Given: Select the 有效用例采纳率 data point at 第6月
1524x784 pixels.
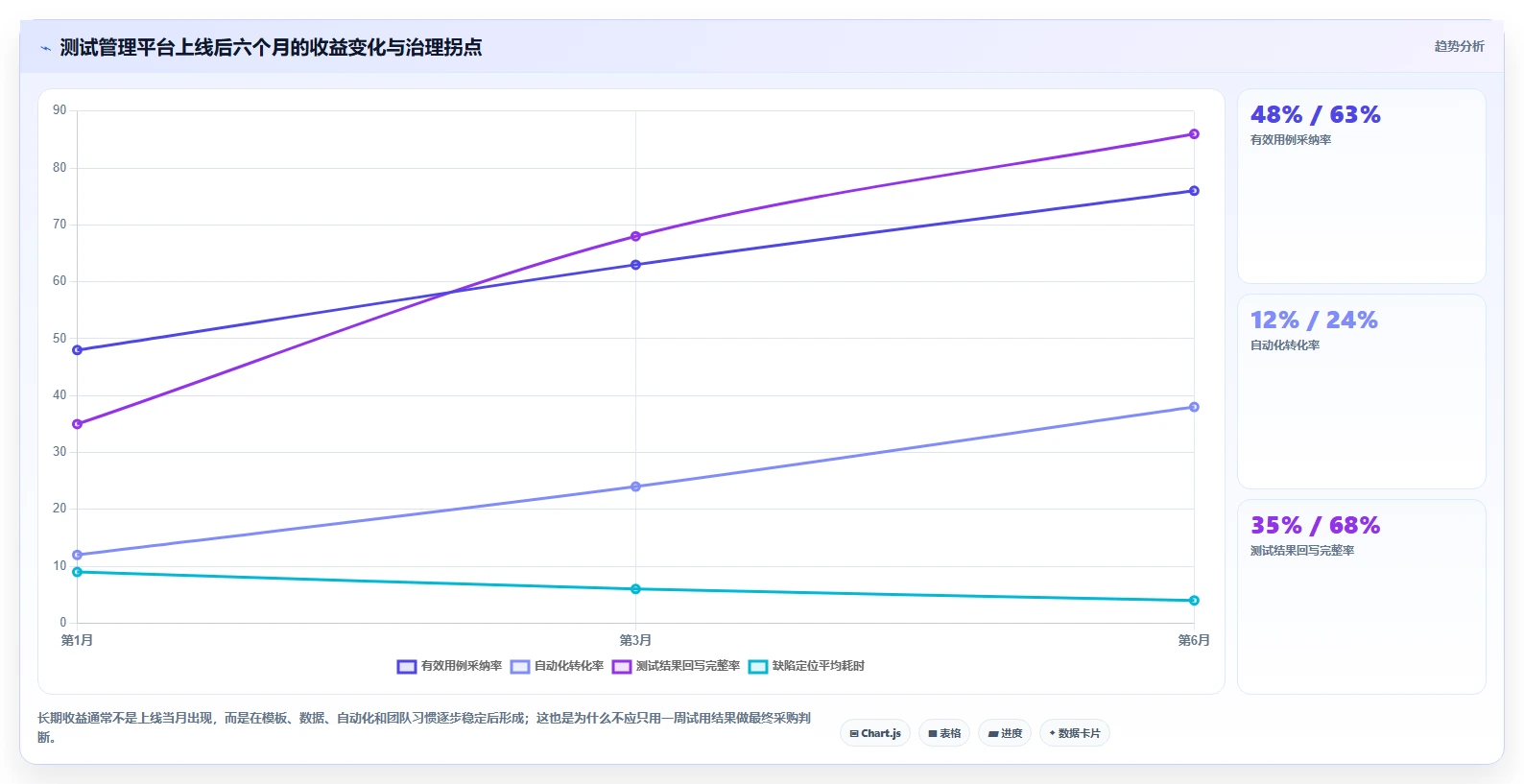Looking at the screenshot, I should [x=1194, y=191].
